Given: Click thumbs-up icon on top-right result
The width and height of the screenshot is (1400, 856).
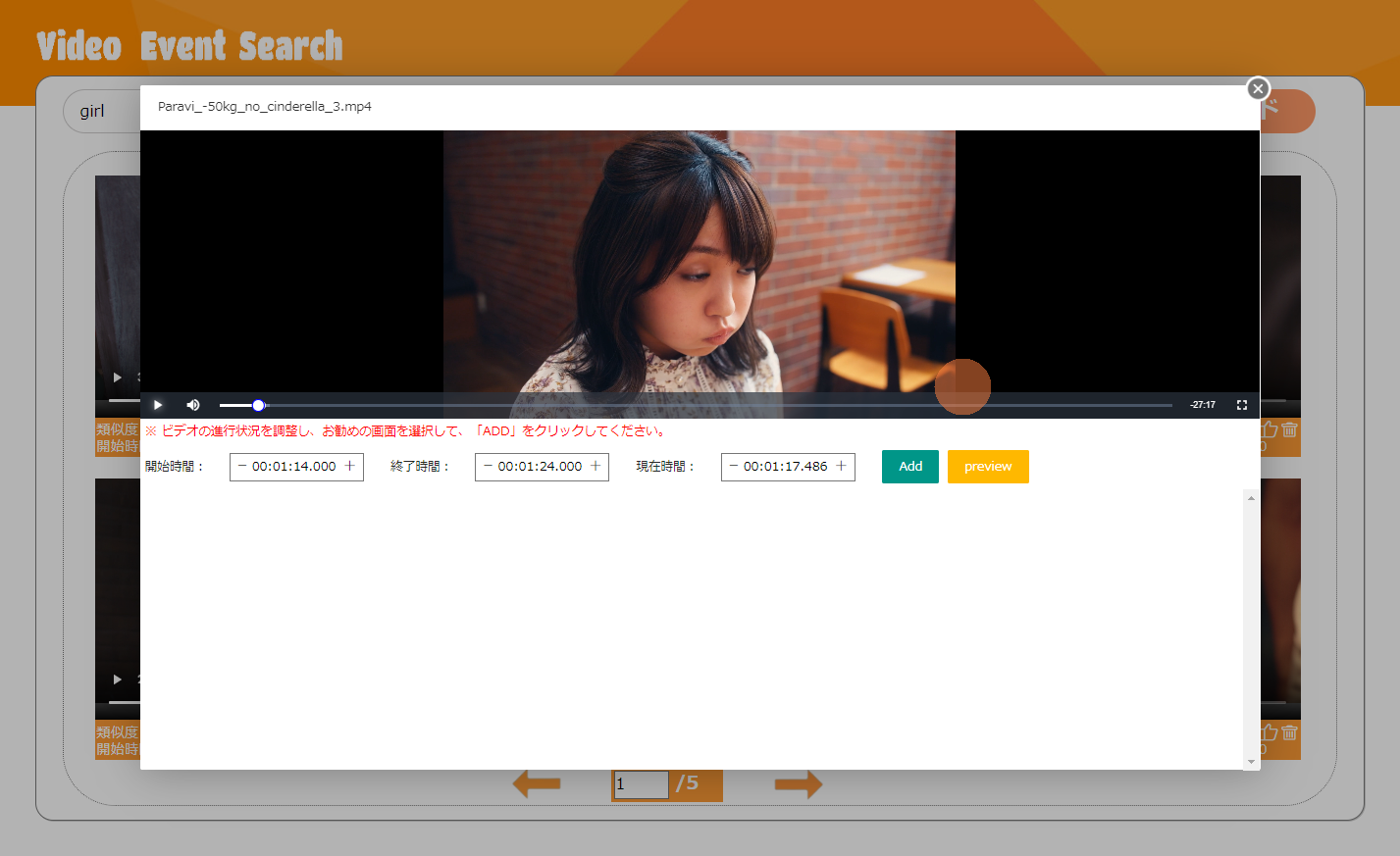Looking at the screenshot, I should tap(1269, 429).
